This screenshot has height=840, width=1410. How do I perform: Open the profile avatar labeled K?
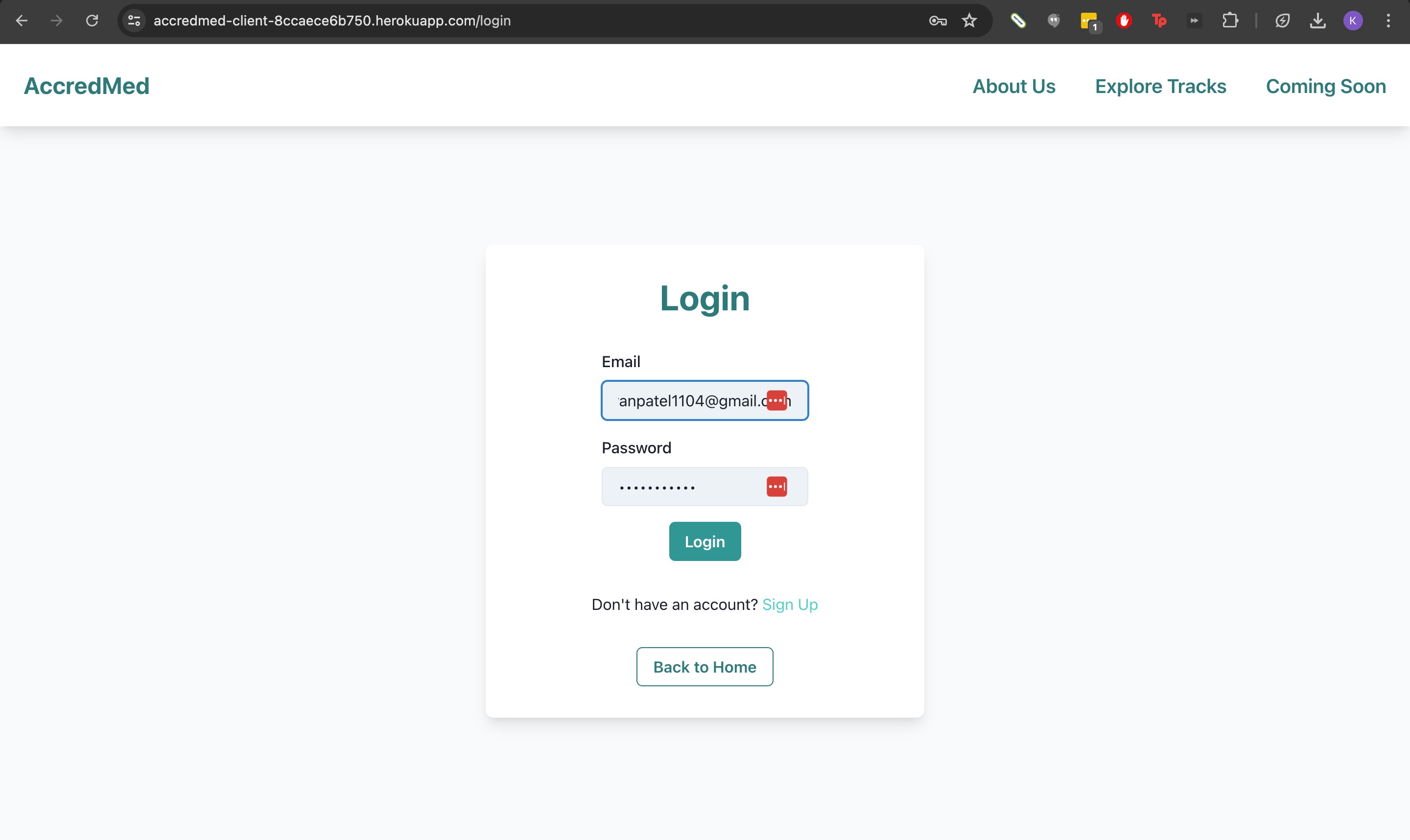tap(1353, 21)
